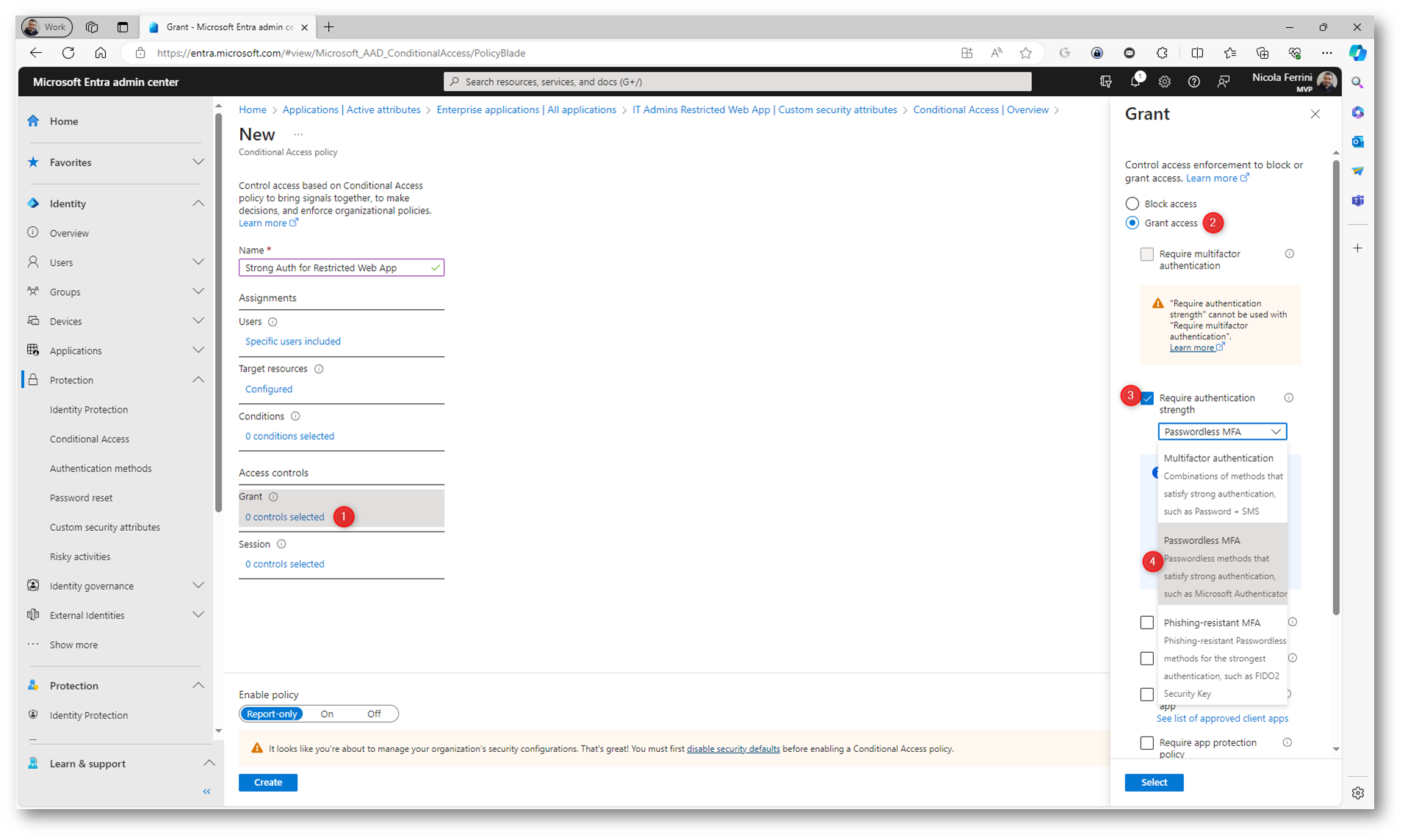Go back to the previous browser page
Image resolution: width=1405 pixels, height=840 pixels.
[36, 53]
